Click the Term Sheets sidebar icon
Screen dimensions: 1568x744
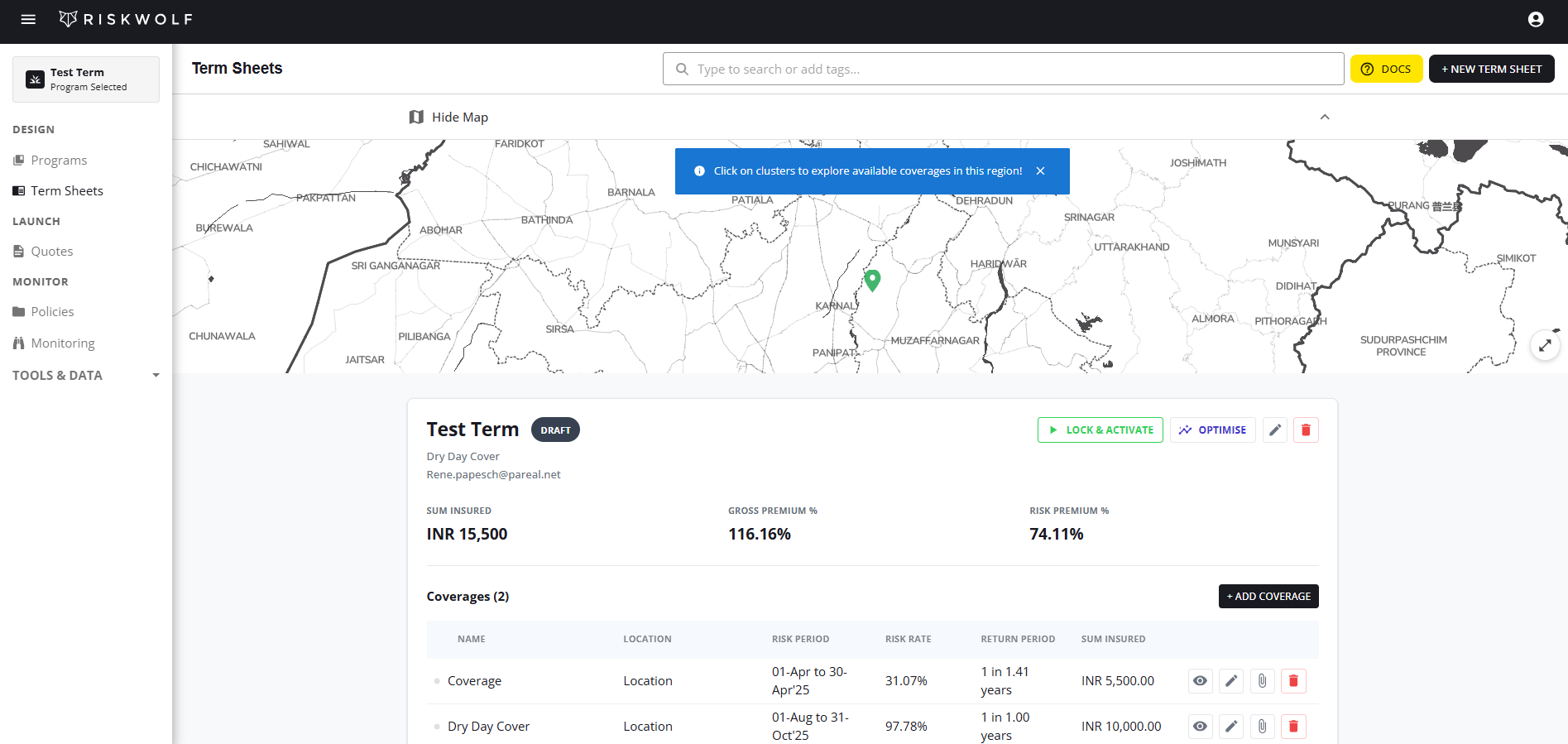click(x=18, y=190)
